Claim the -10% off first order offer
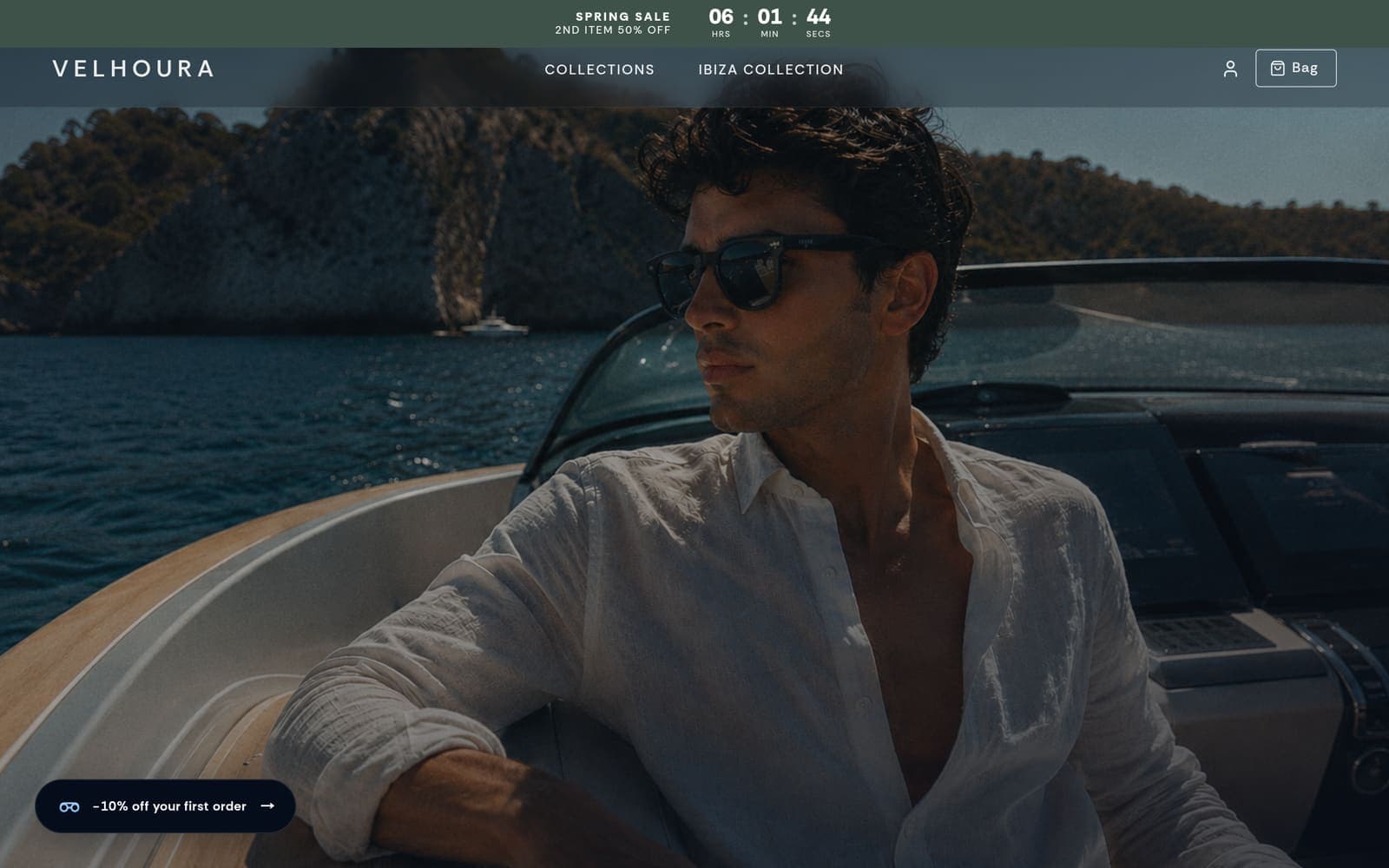 click(165, 806)
